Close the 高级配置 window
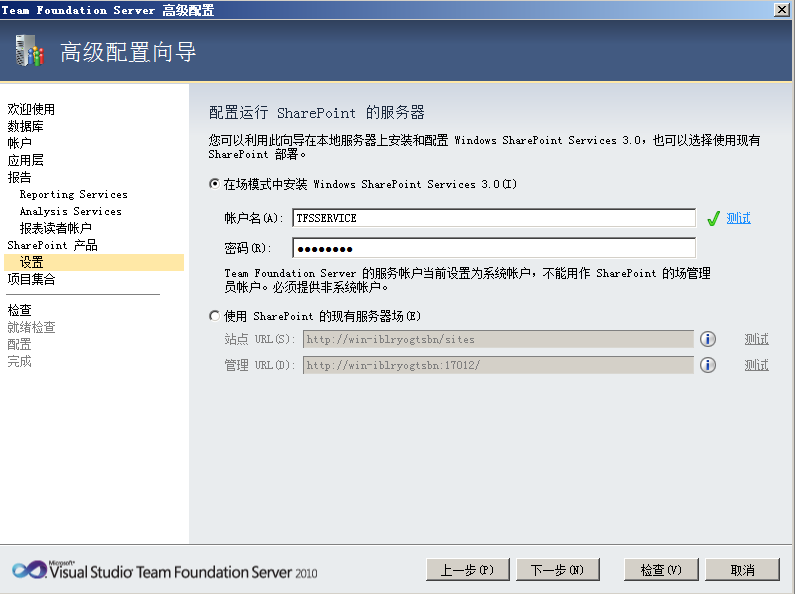Viewport: 795px width, 594px height. [x=781, y=10]
